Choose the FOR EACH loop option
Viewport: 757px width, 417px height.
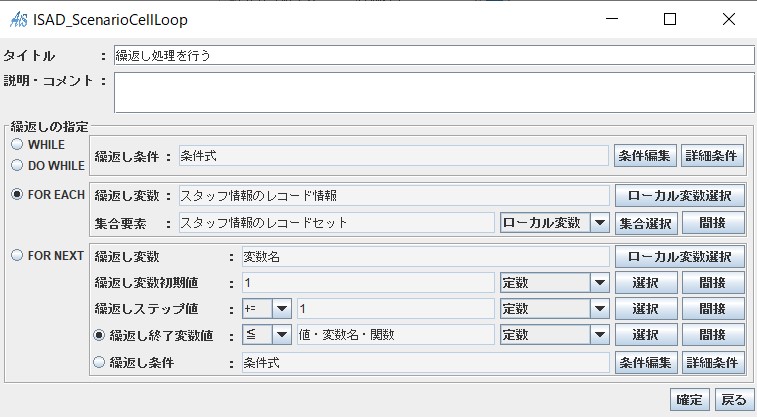coord(17,195)
